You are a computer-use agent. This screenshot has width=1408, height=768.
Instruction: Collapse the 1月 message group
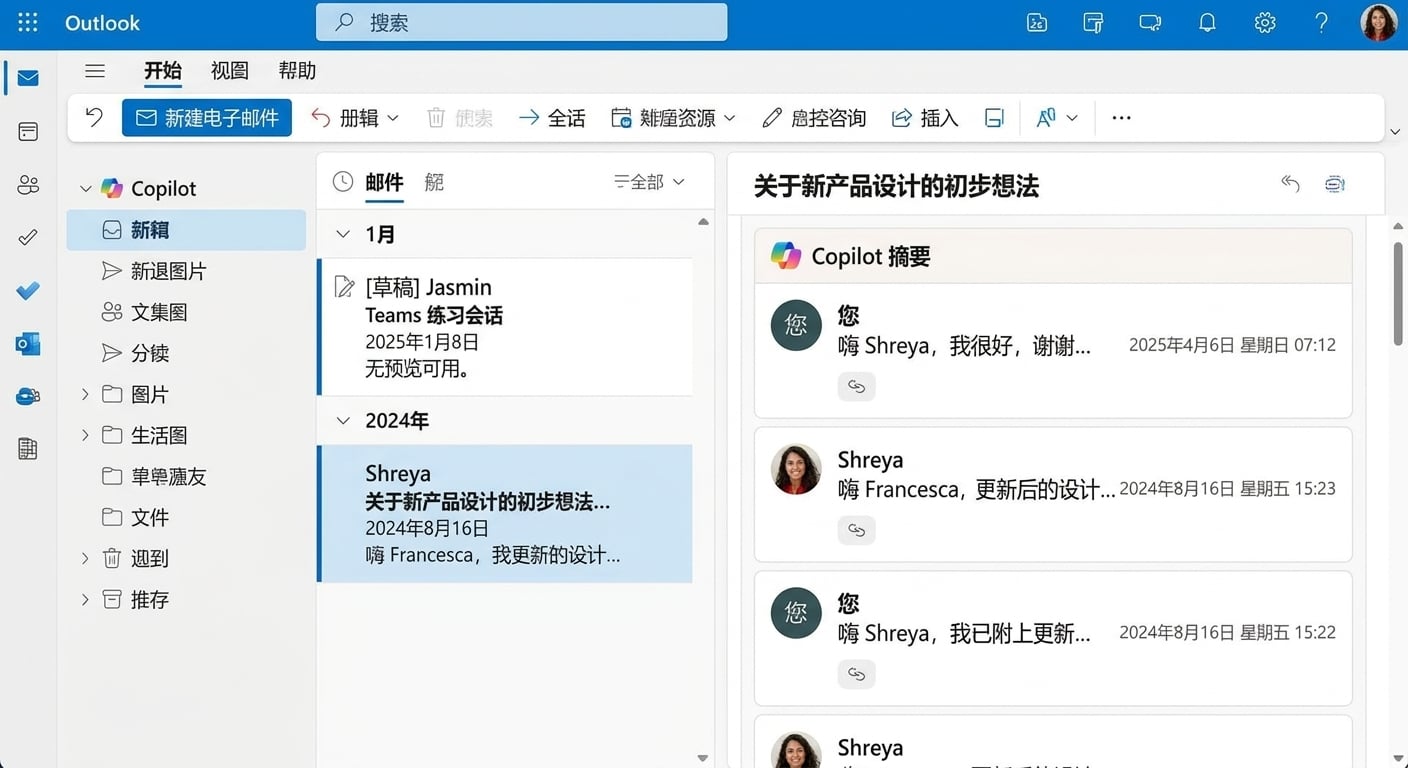point(343,234)
